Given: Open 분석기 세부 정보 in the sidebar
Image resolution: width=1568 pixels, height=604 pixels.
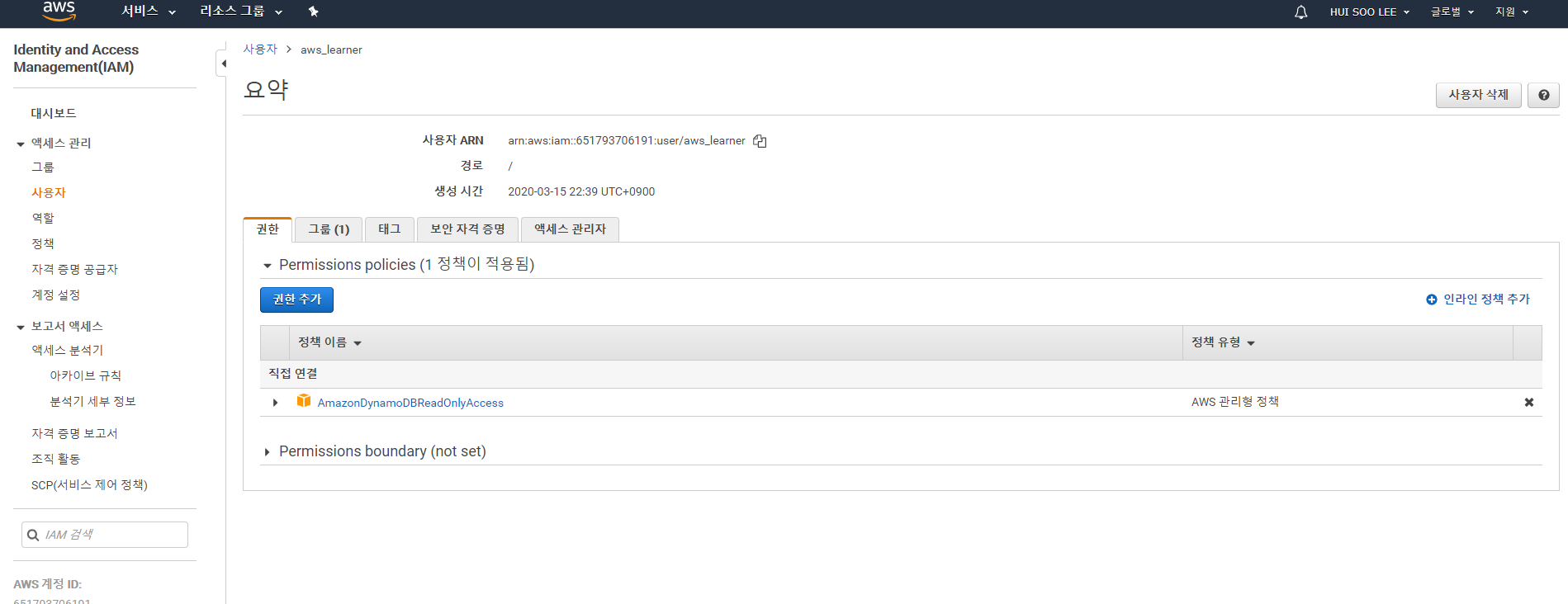Looking at the screenshot, I should click(x=92, y=401).
